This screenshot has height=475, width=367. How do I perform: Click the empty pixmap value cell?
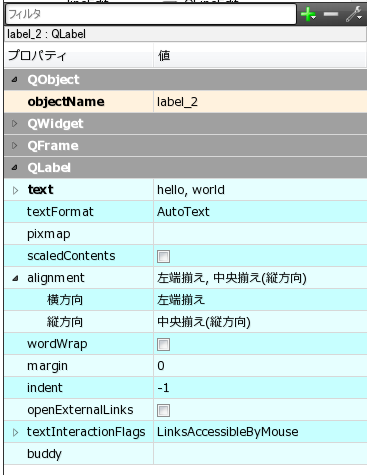260,234
